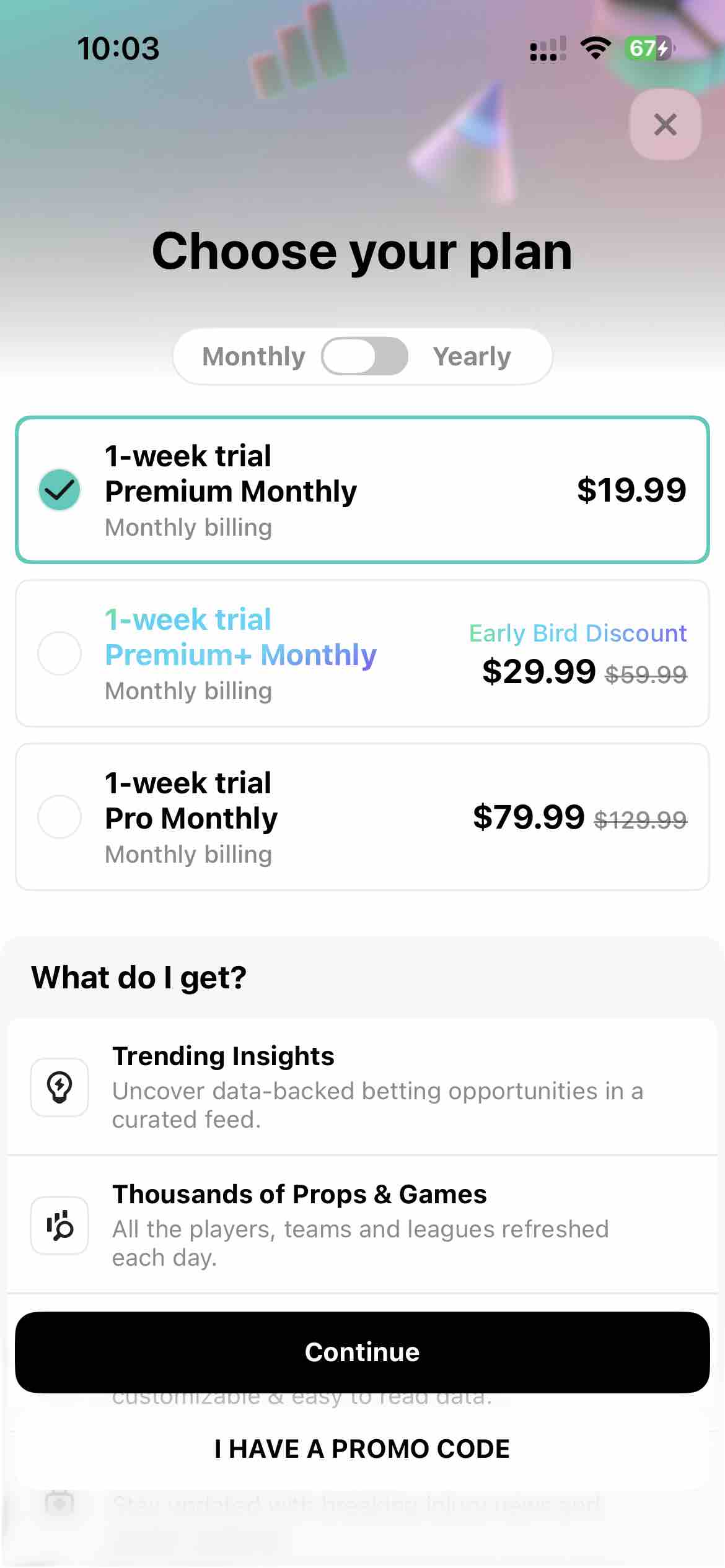Tap the Props & Games stats icon
725x1568 pixels.
[59, 1224]
